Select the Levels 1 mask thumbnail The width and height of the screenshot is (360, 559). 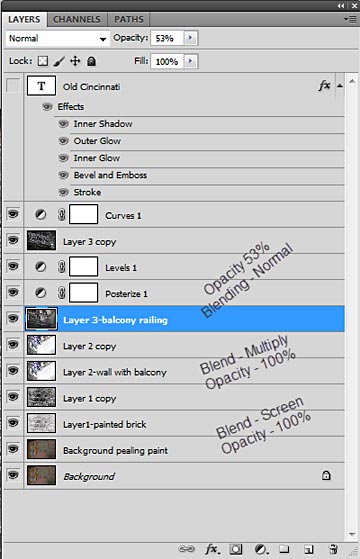(x=83, y=266)
